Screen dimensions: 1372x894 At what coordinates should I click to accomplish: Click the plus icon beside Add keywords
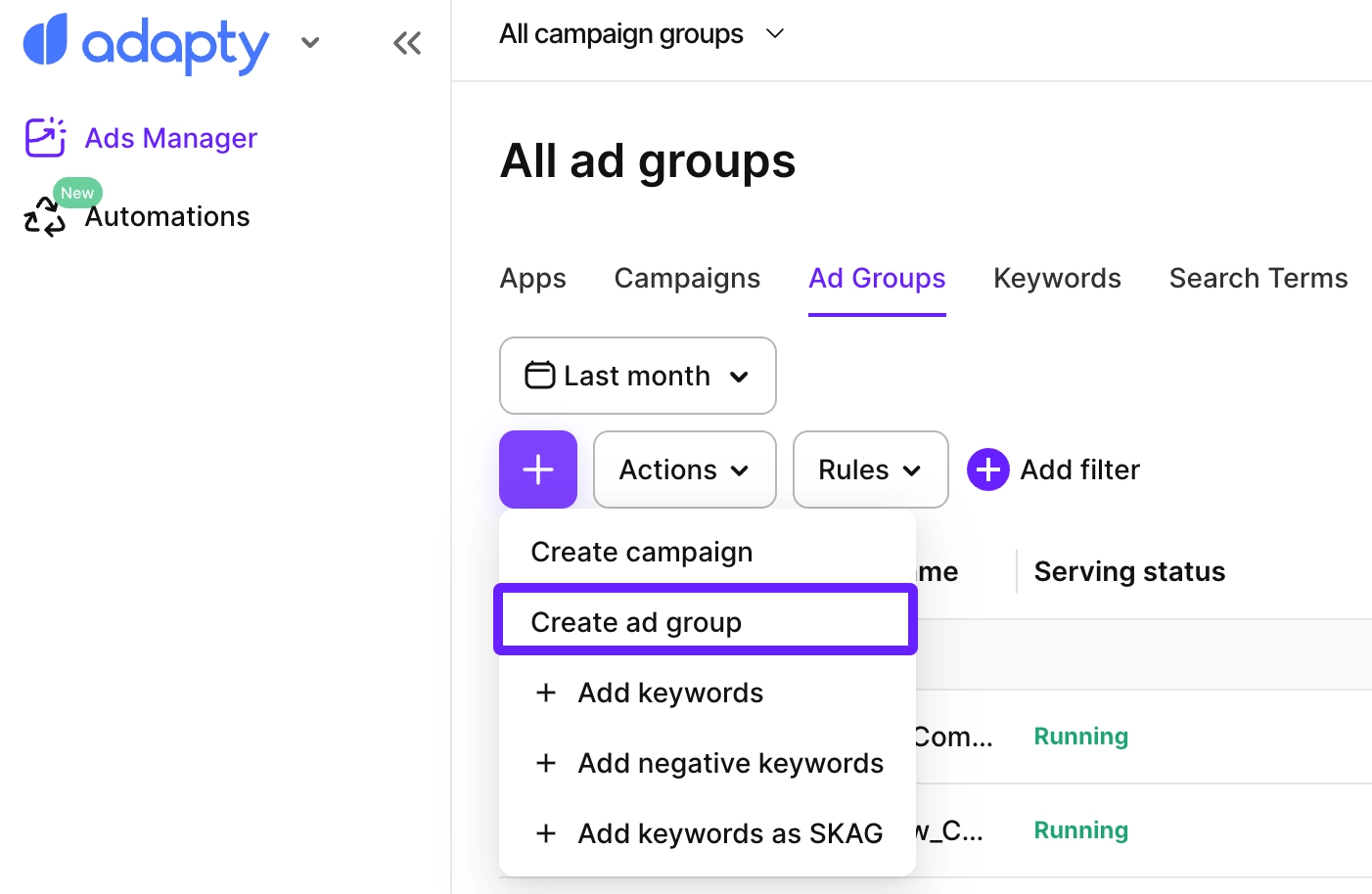(x=546, y=693)
